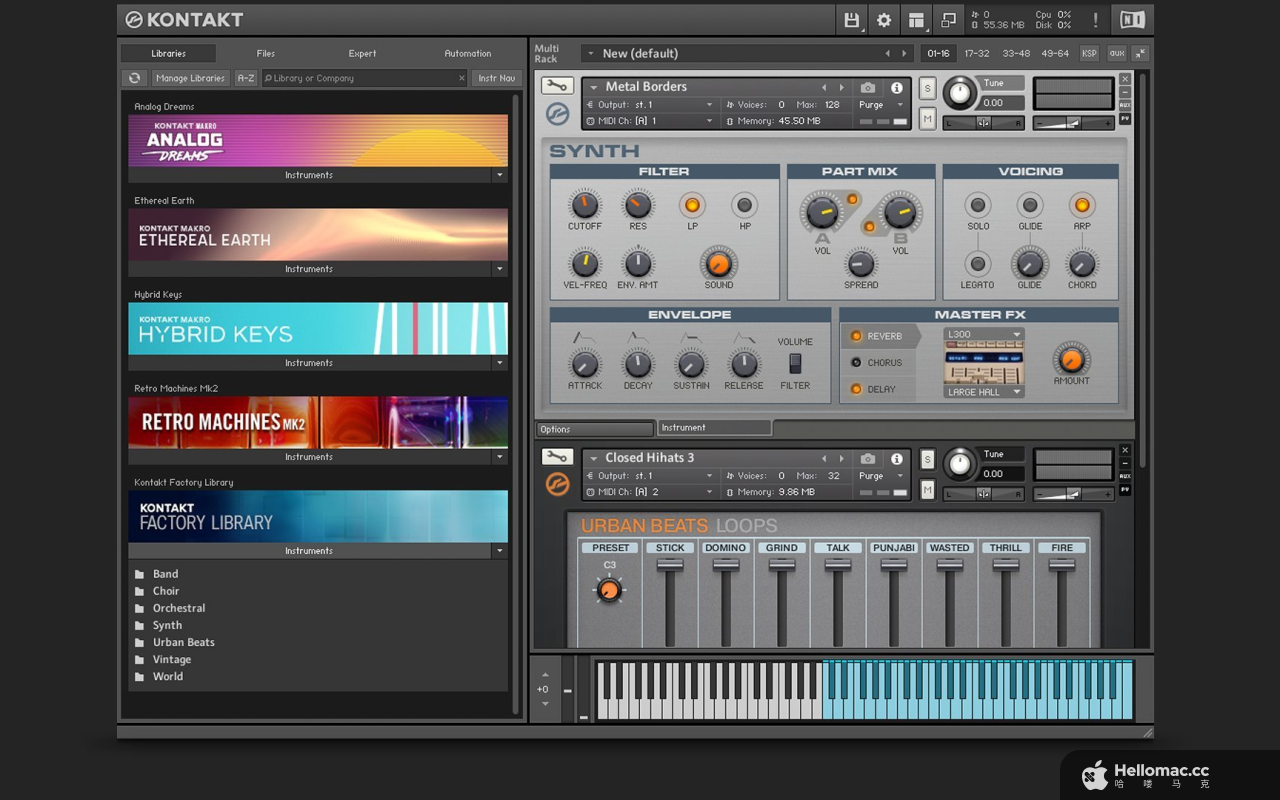The height and width of the screenshot is (800, 1280).
Task: Open the Urban Beats folder
Action: pos(183,642)
